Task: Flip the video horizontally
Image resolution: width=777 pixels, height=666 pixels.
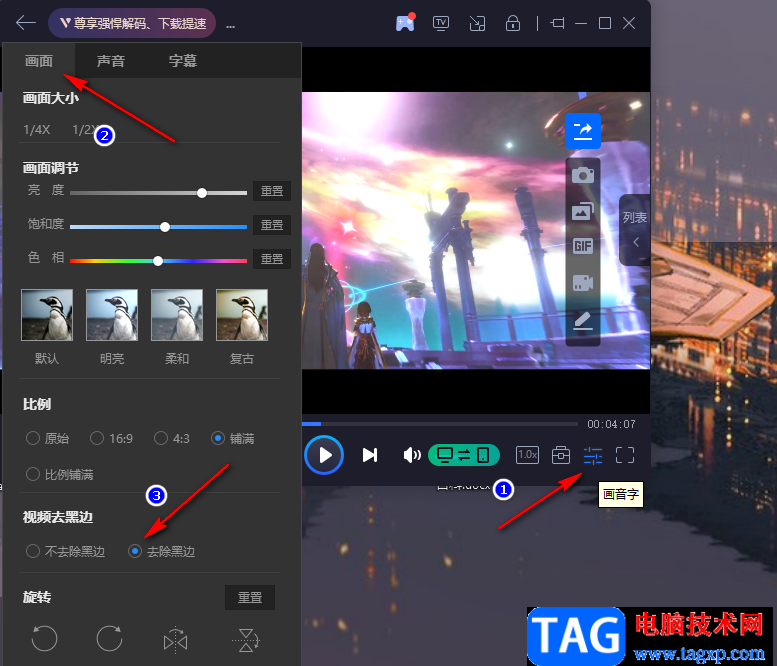Action: (175, 639)
